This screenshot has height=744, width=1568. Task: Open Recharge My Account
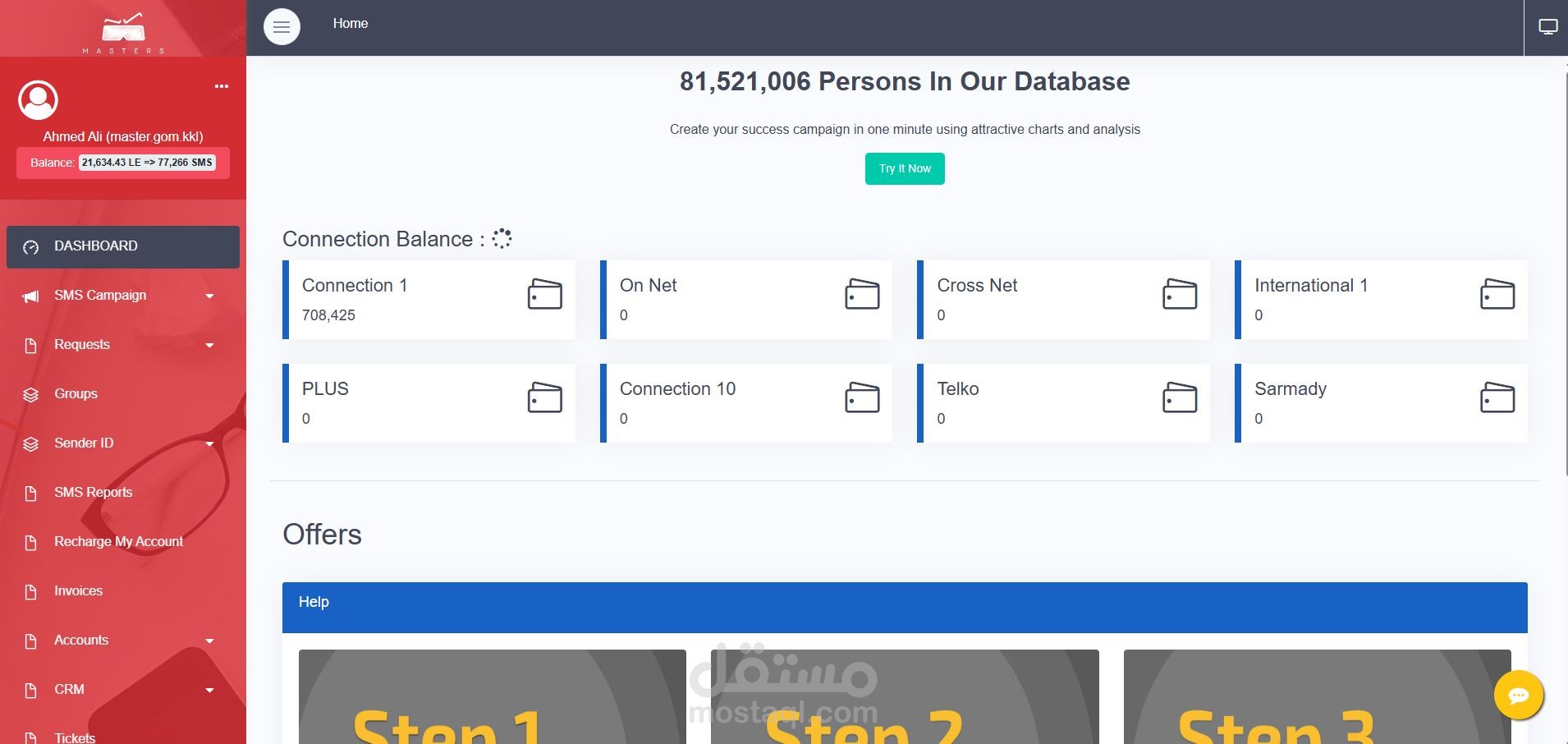pos(123,542)
